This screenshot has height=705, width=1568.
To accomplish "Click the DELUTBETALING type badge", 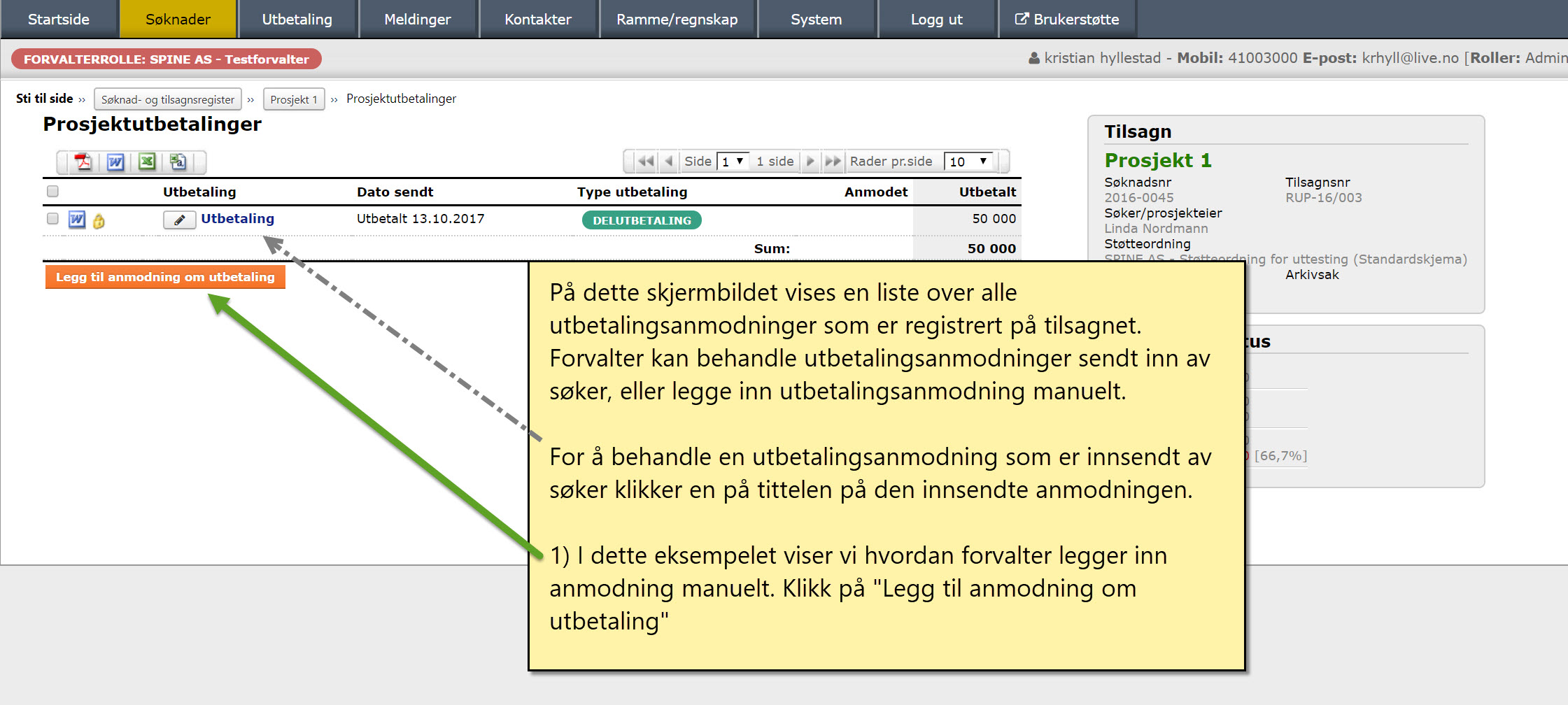I will pyautogui.click(x=642, y=220).
